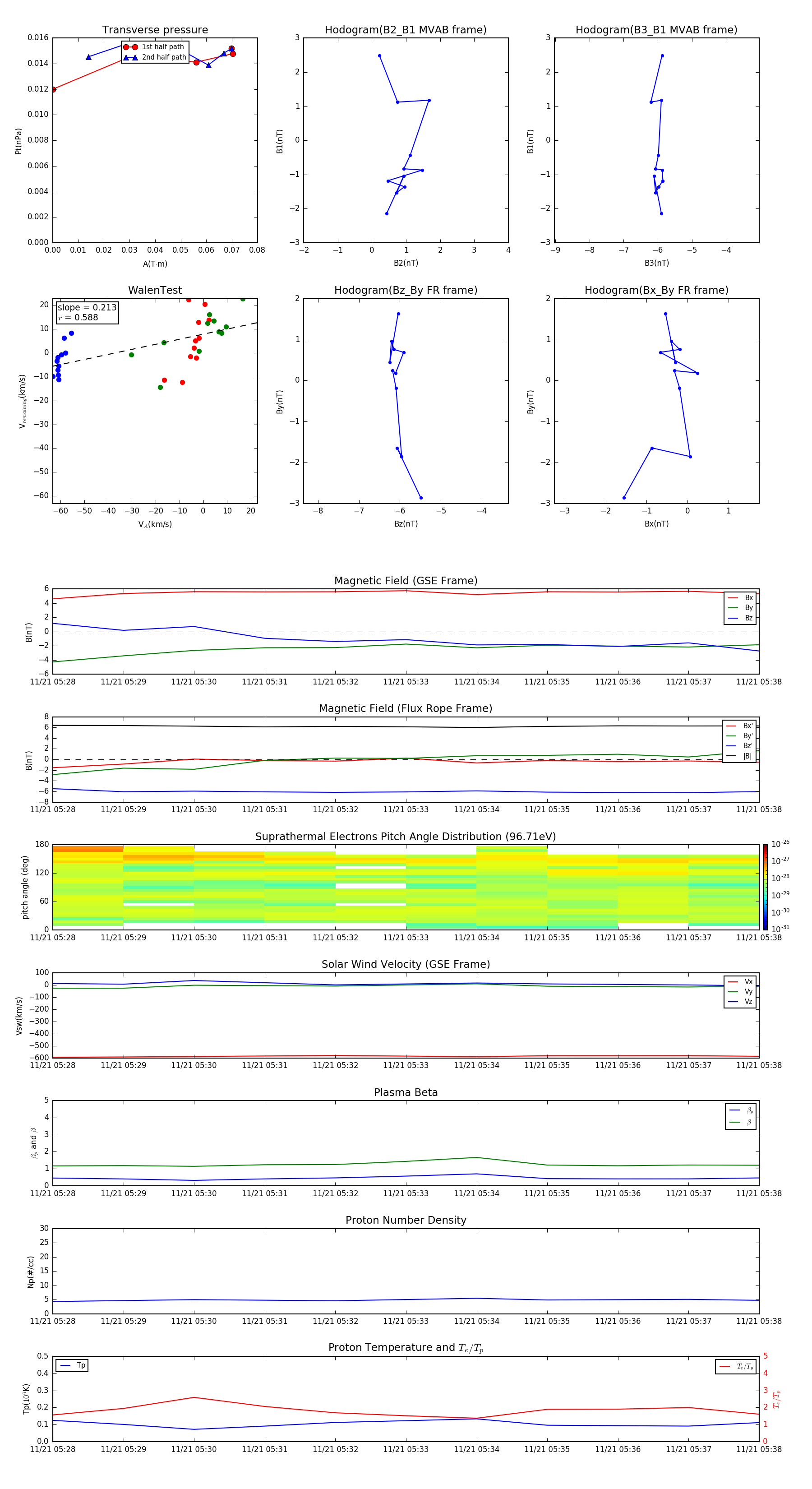Click the 'r = 0.588' annotation text
Viewport: 812px width, 1489px height.
point(78,317)
